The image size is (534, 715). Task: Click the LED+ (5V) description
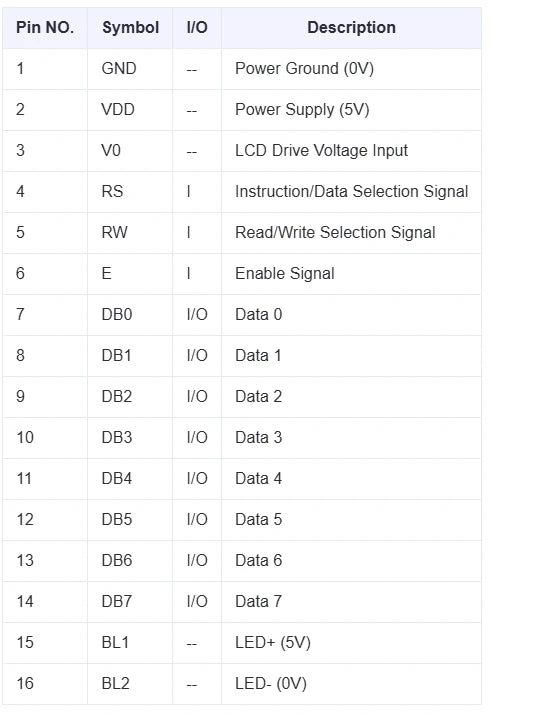[273, 643]
